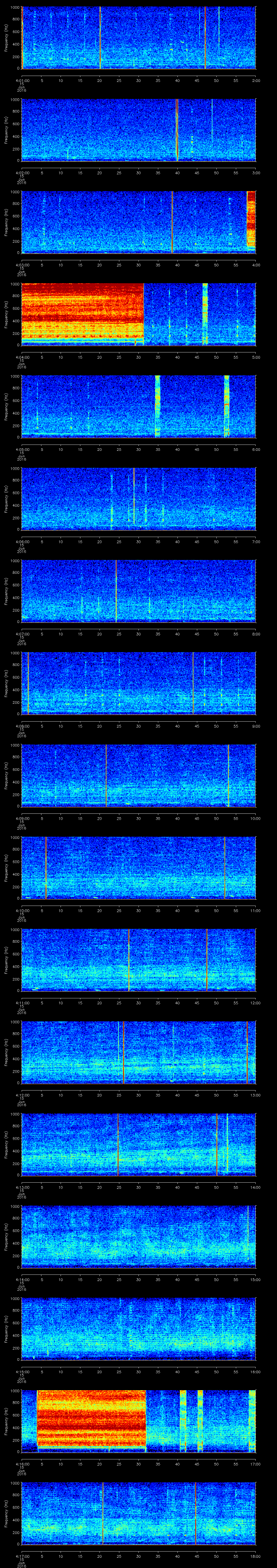This screenshot has width=277, height=1568.
Task: Select the 4:08:00 time label
Action: point(22,726)
